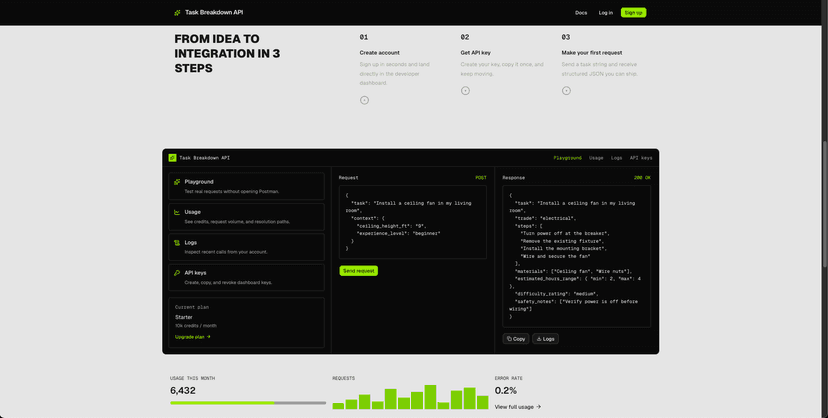Switch to the Usage tab in dashboard header
Image resolution: width=828 pixels, height=418 pixels.
[596, 158]
